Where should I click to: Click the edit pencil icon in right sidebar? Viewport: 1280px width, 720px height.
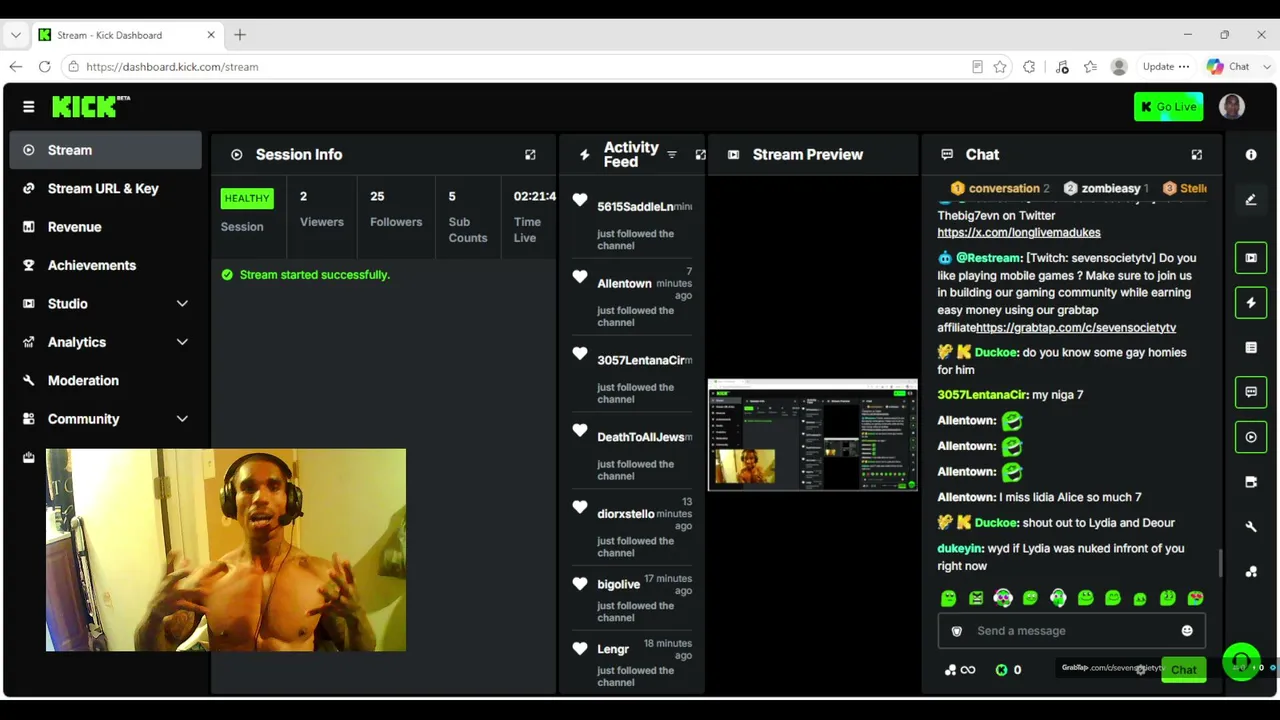(x=1251, y=200)
